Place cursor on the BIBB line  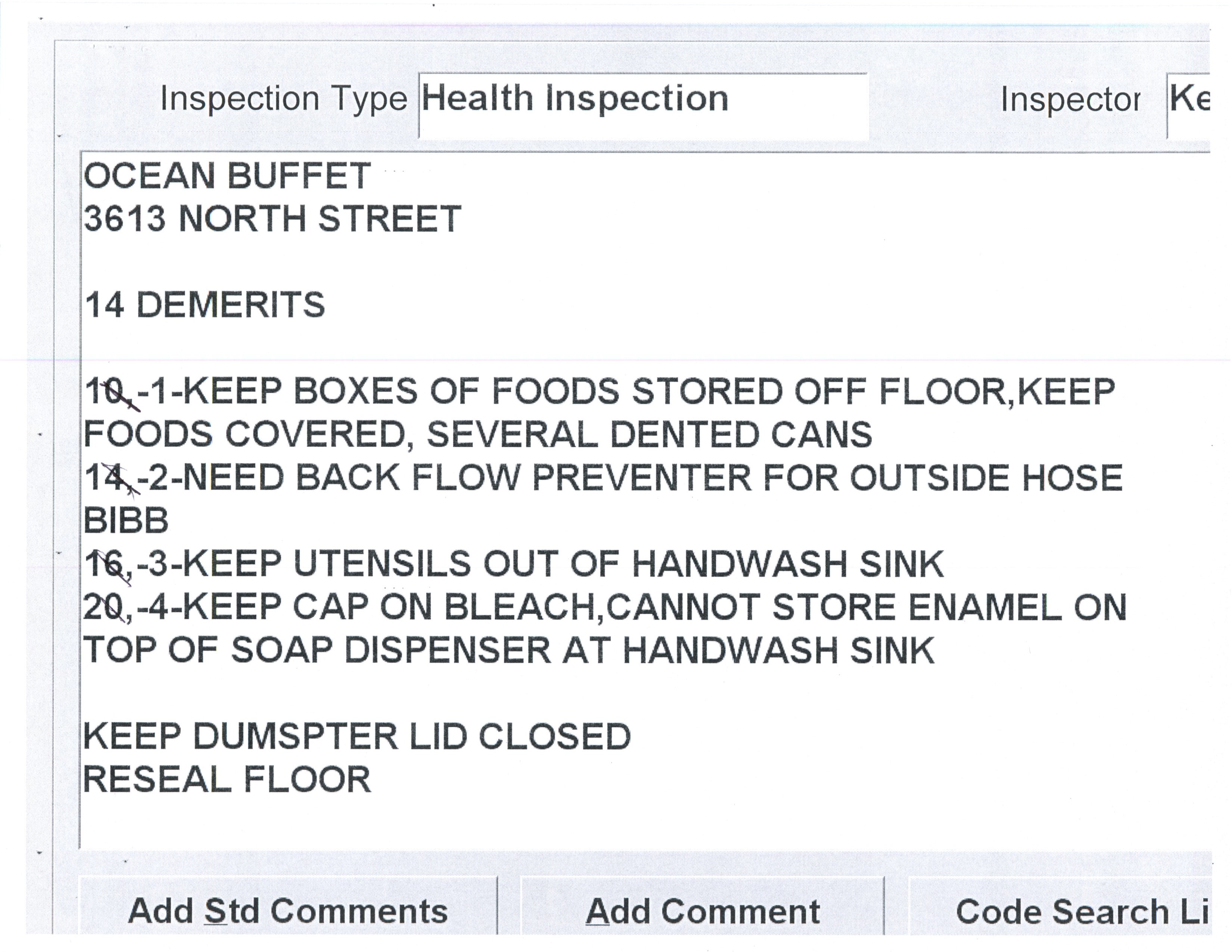coord(126,520)
